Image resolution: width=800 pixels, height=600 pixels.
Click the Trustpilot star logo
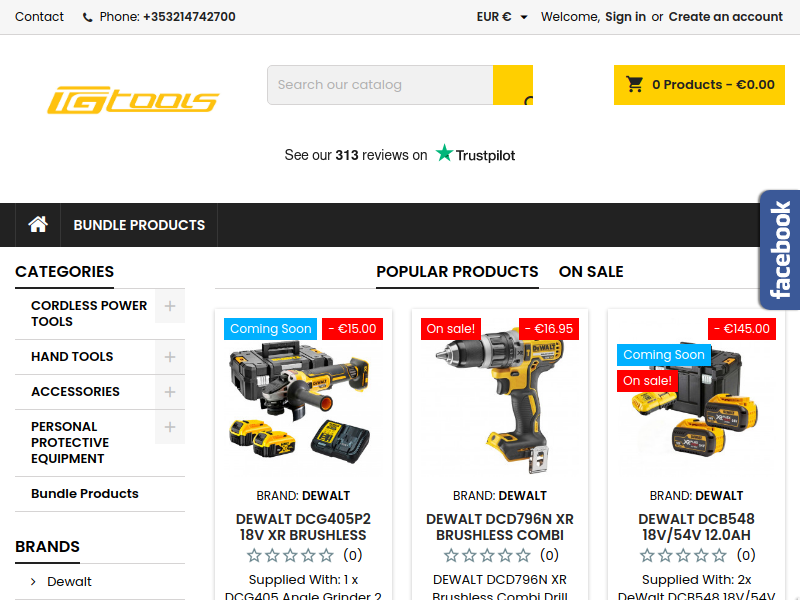pyautogui.click(x=444, y=153)
